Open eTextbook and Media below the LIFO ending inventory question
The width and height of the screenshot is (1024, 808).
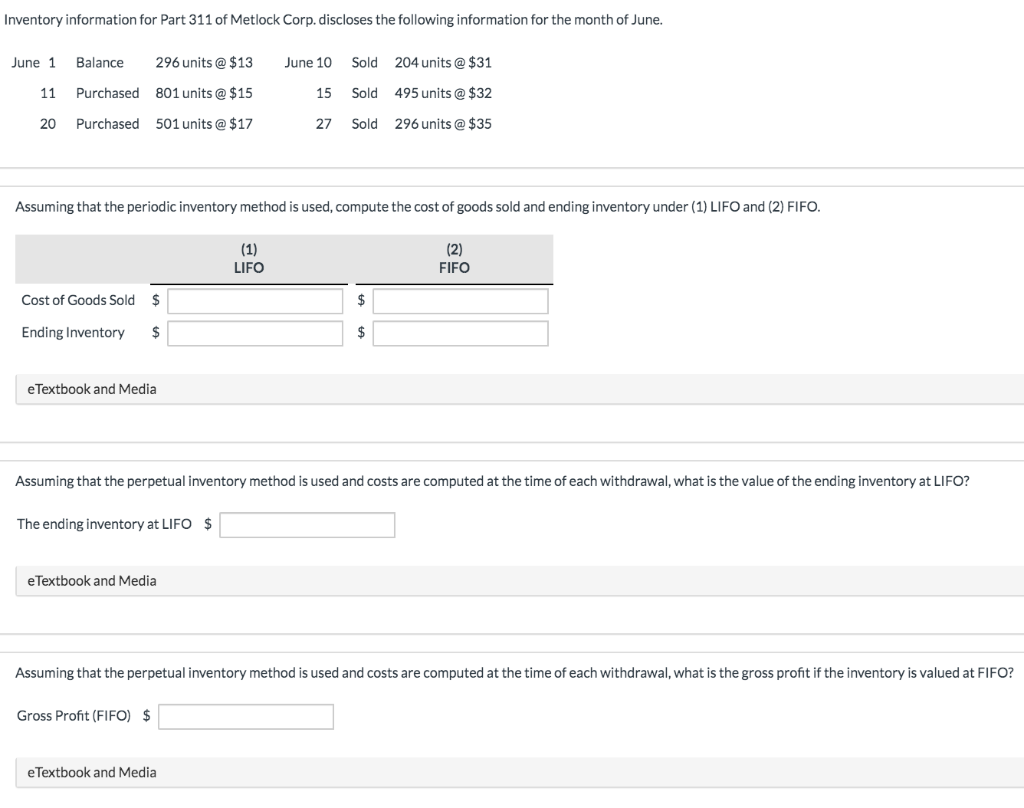tap(520, 581)
